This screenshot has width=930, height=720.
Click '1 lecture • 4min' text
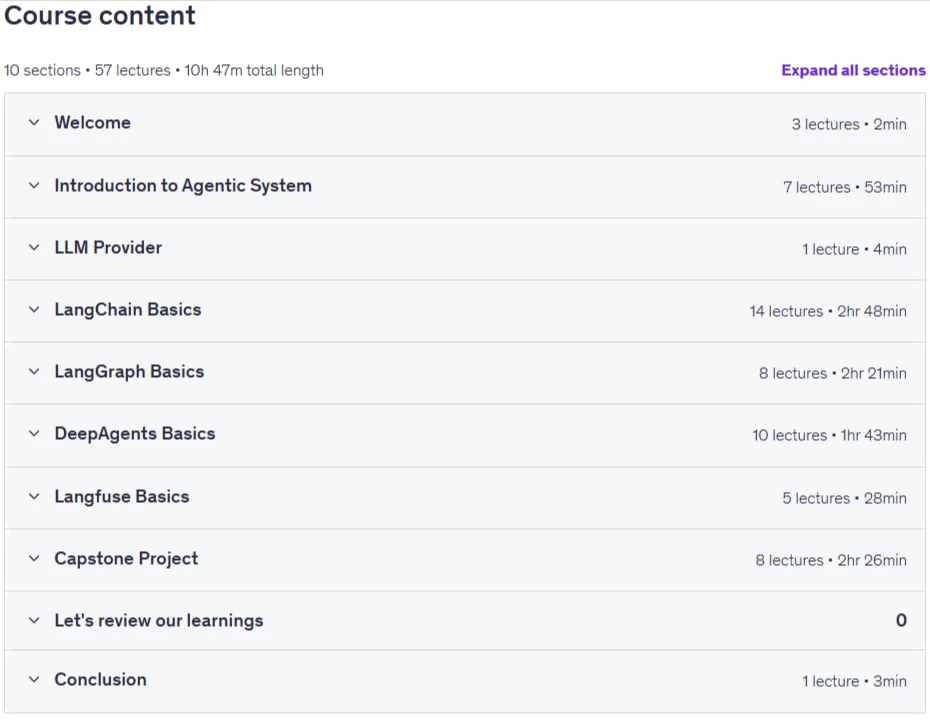click(x=854, y=250)
